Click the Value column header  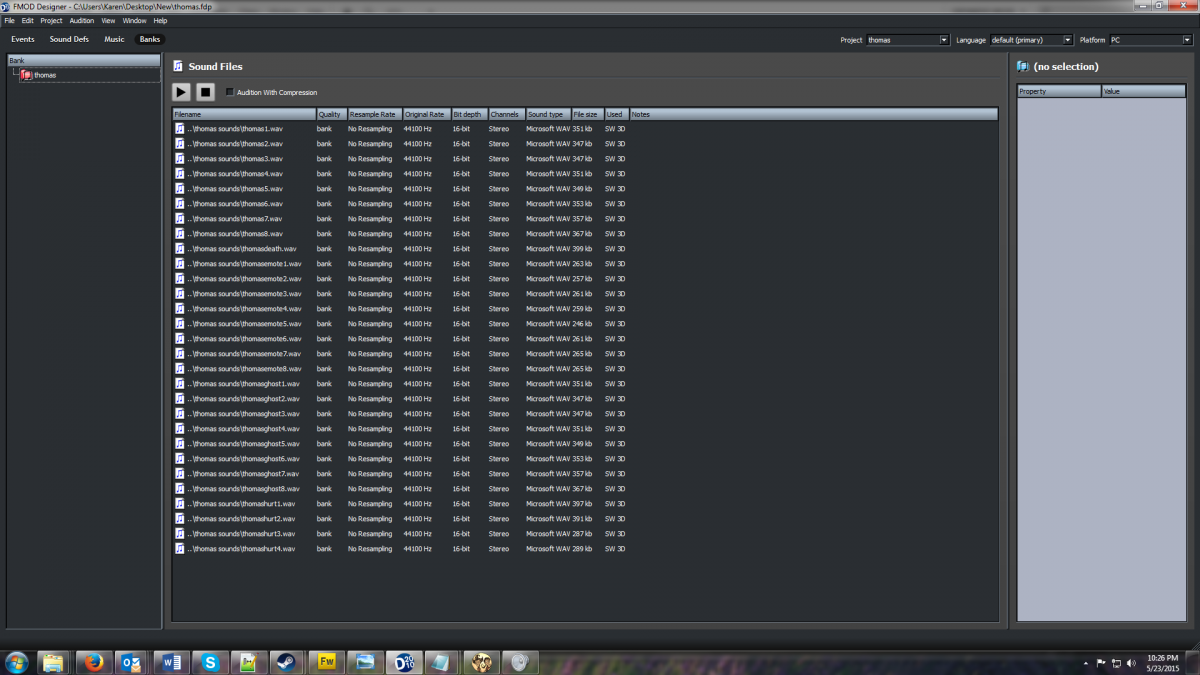(1146, 91)
